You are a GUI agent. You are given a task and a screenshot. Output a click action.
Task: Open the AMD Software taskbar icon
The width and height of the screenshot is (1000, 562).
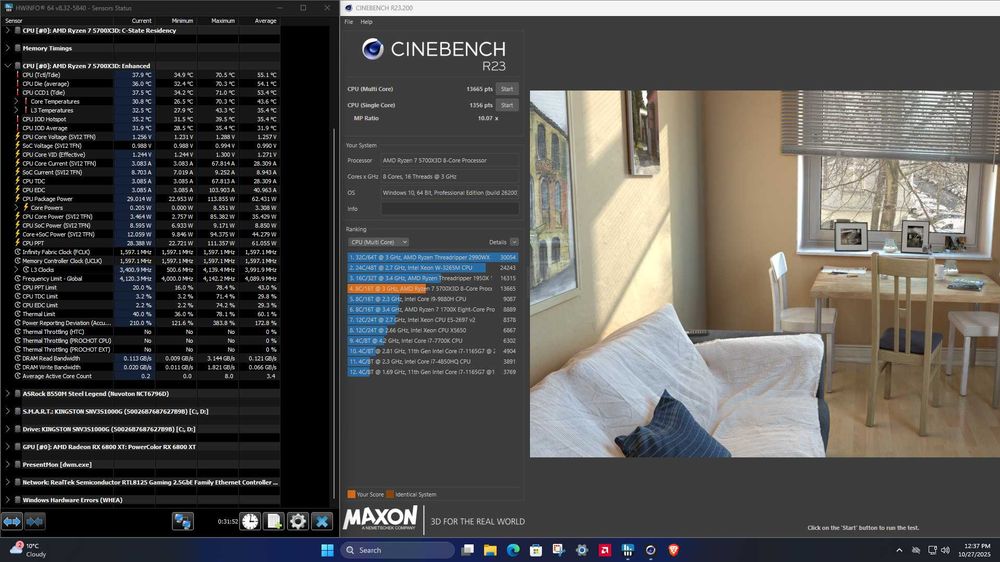click(x=605, y=550)
